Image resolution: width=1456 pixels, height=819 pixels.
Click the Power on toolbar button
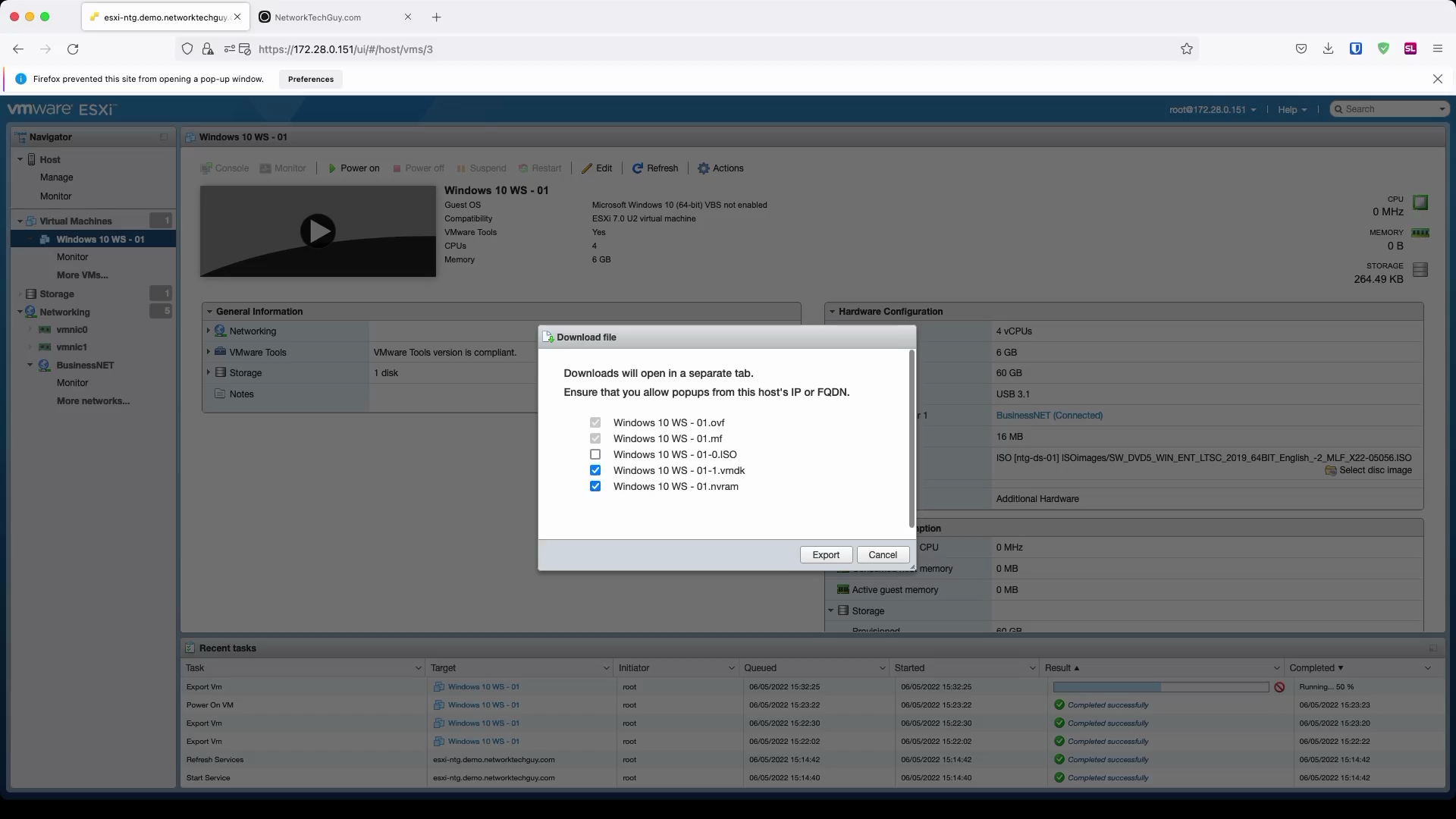[353, 168]
